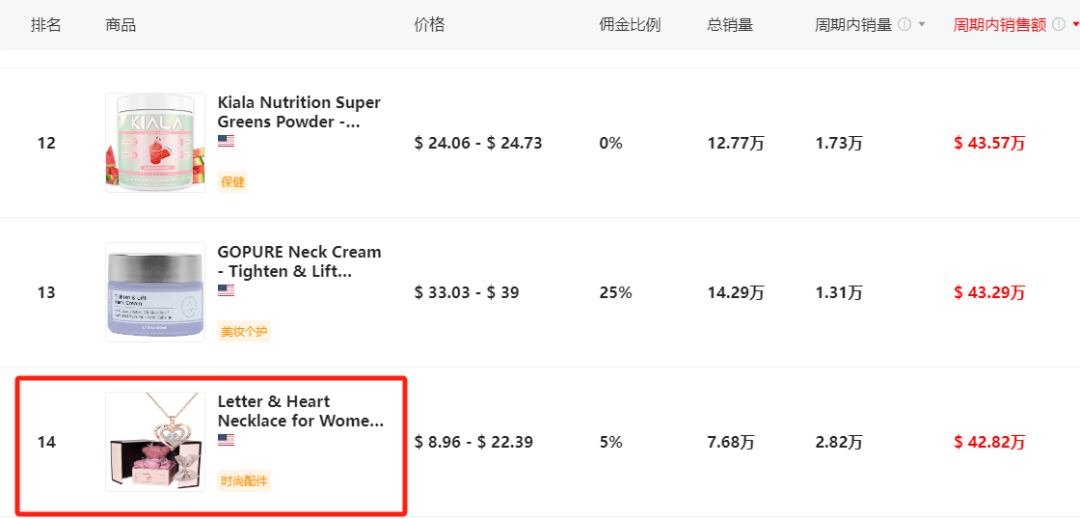Click US flag under Kiala Nutrition product
The width and height of the screenshot is (1080, 519).
click(x=226, y=141)
